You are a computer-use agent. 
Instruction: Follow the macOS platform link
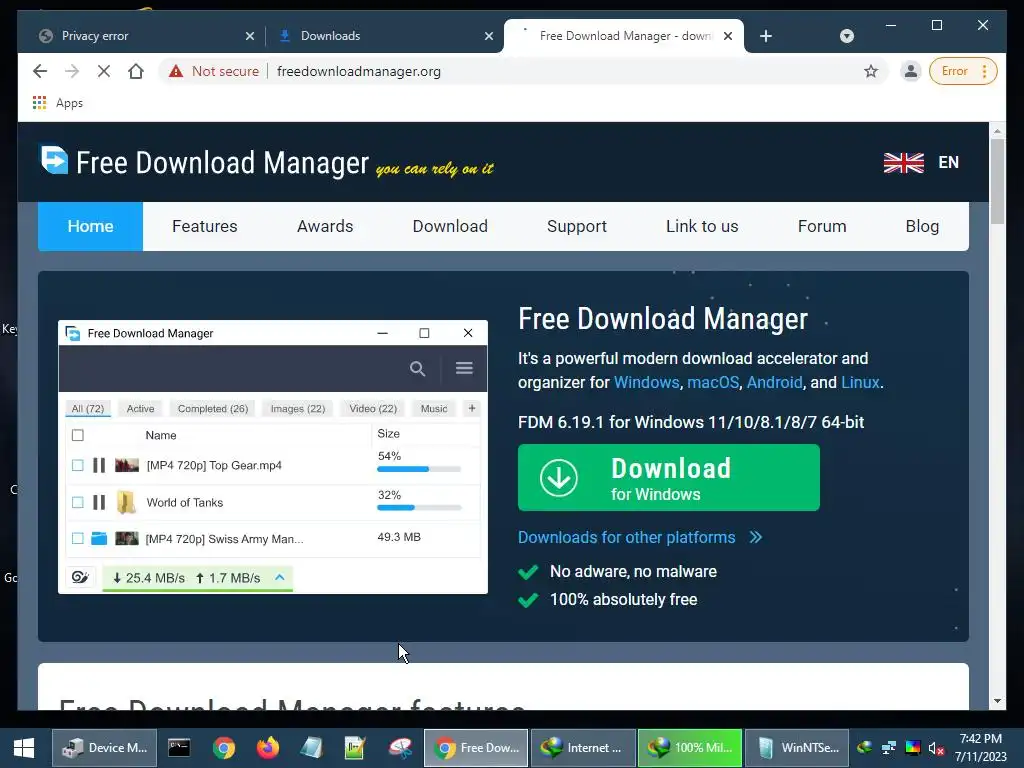pos(713,382)
